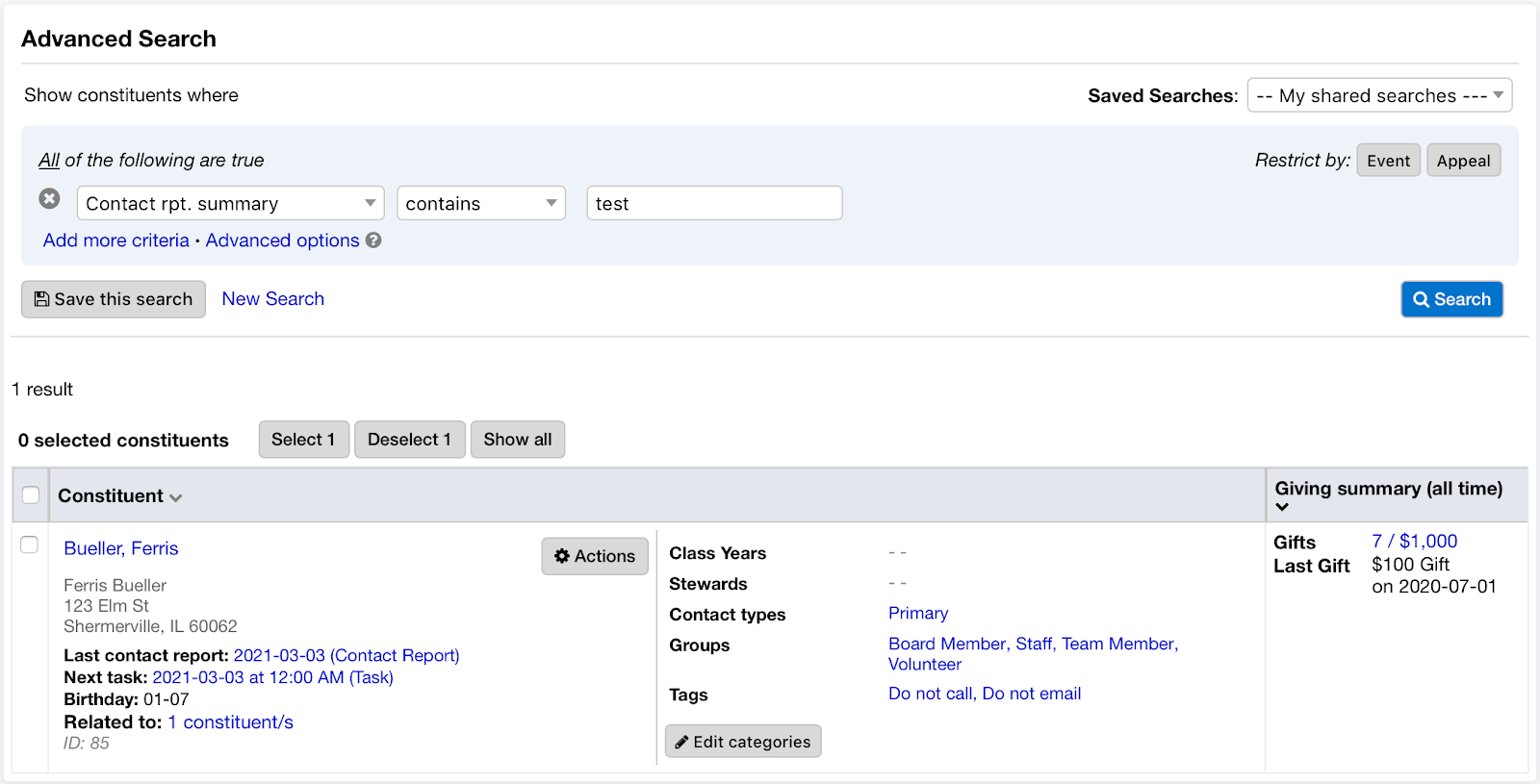Screen dimensions: 1540x784
Task: Tick the select-all constituents header checkbox
Action: (31, 494)
